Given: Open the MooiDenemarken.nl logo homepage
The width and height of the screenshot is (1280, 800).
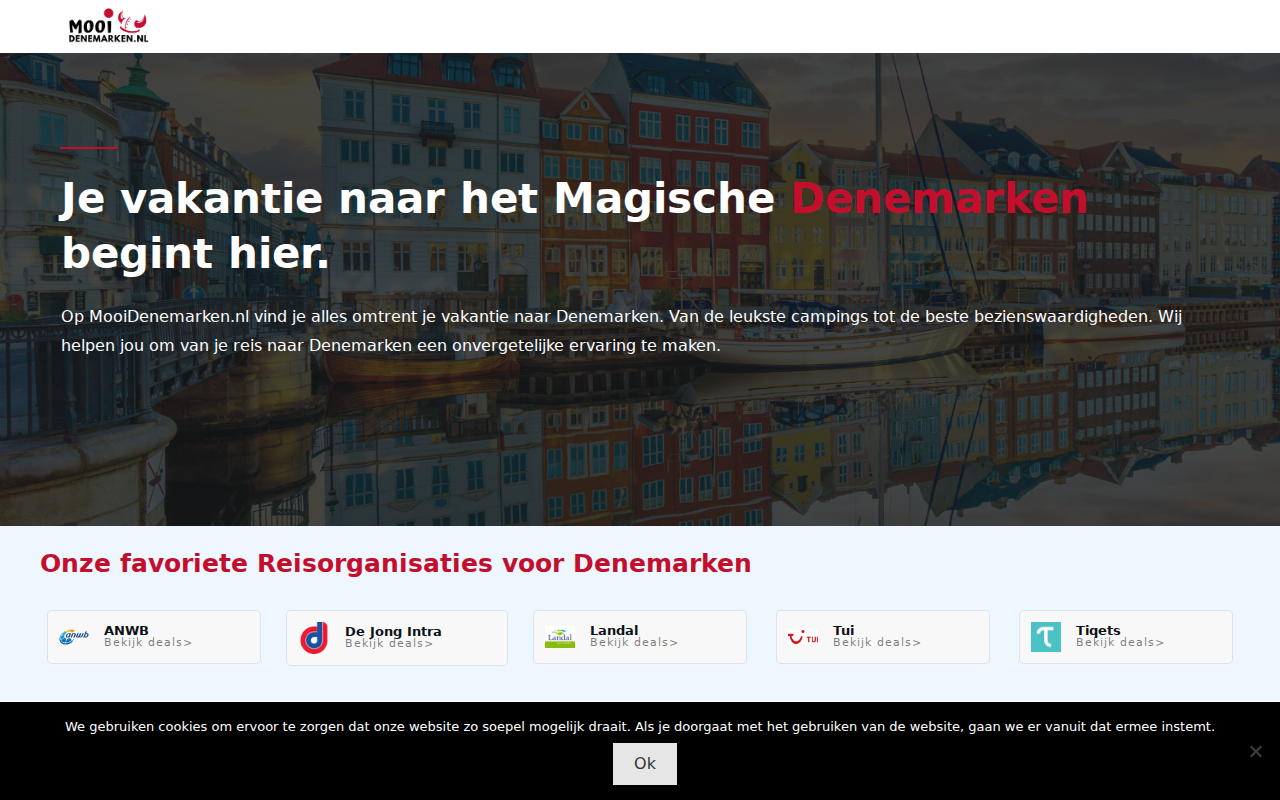Looking at the screenshot, I should [108, 26].
